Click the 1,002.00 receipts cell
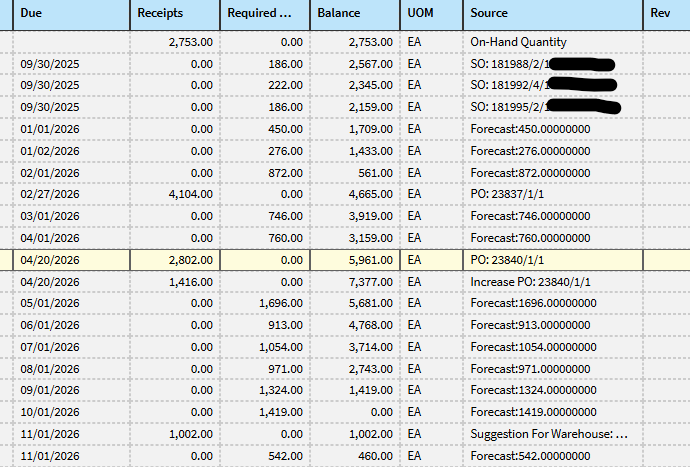 coord(175,434)
